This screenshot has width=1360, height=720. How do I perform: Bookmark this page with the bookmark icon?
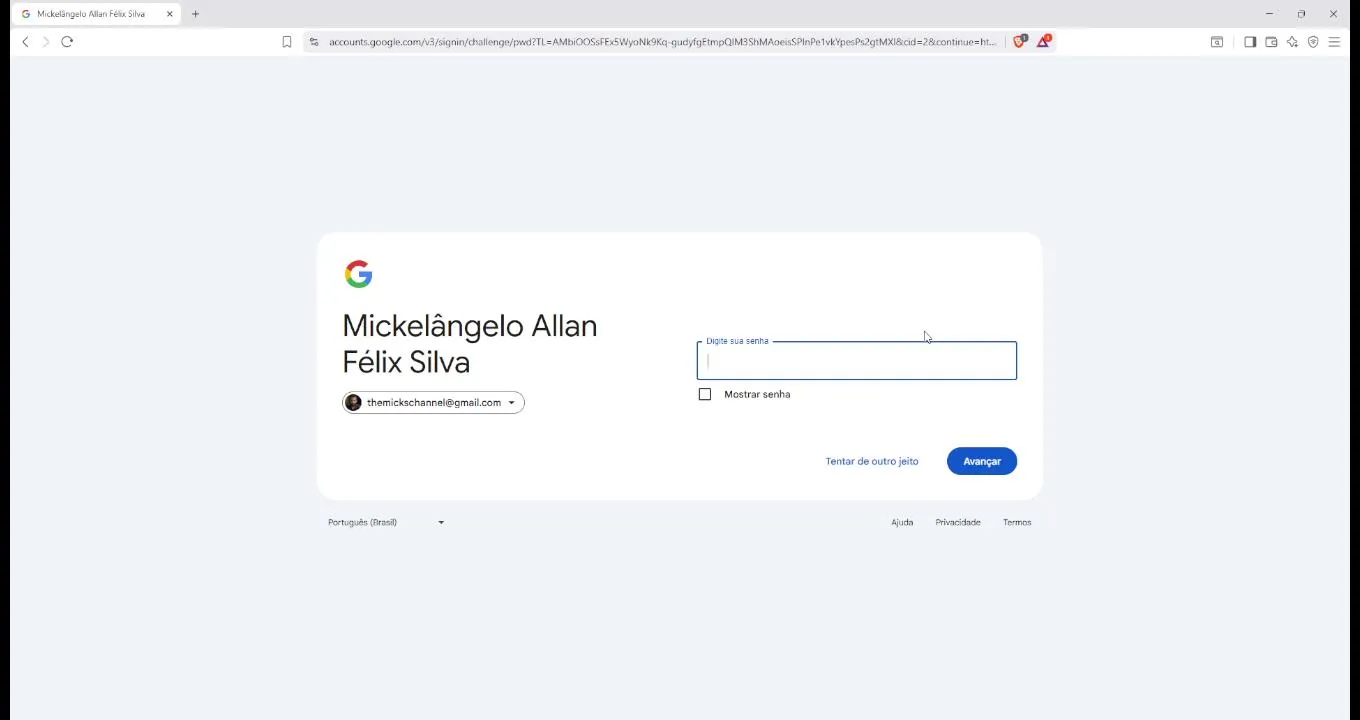pos(287,42)
